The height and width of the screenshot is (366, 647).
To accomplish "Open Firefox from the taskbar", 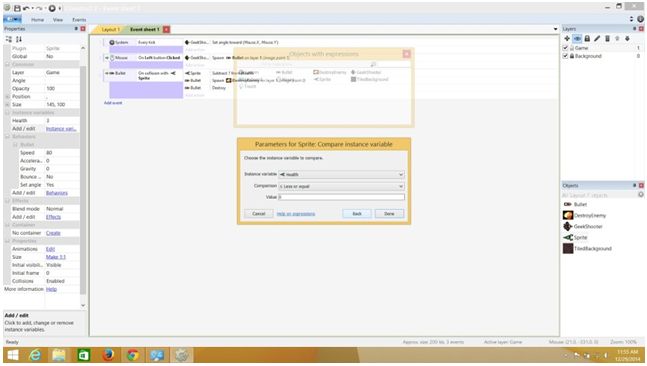I will pyautogui.click(x=108, y=355).
